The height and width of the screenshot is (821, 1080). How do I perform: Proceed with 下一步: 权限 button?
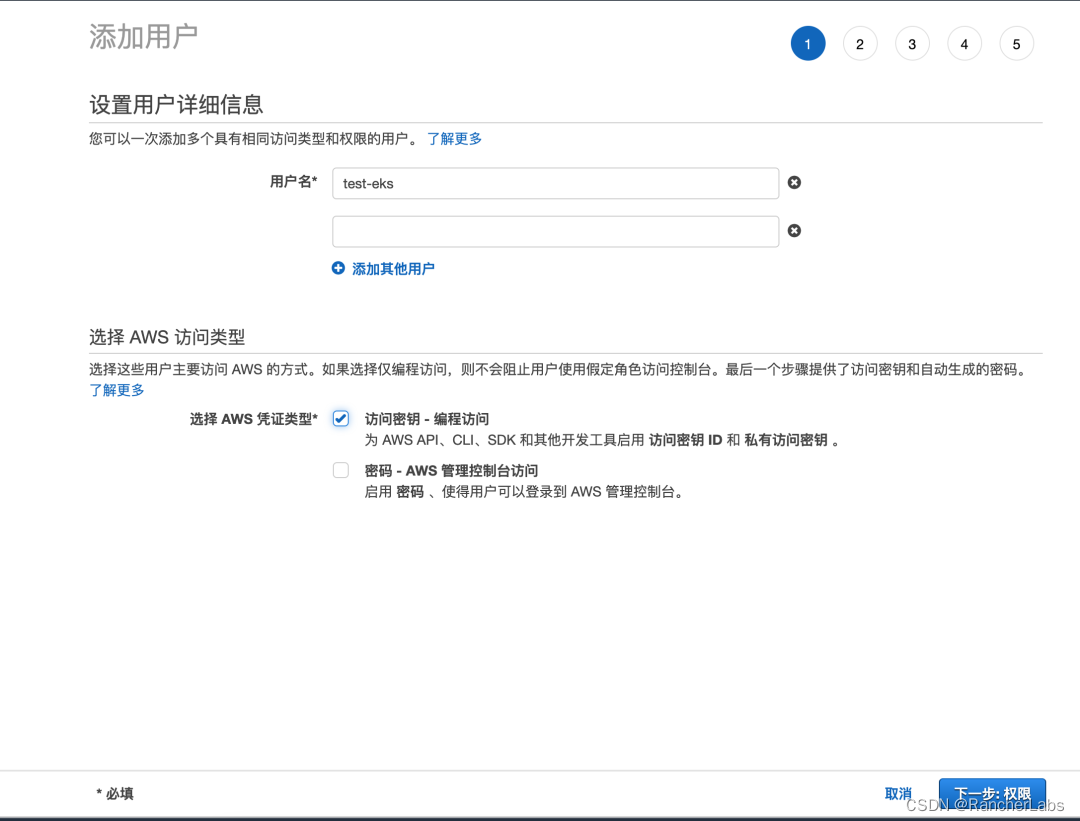pos(993,794)
